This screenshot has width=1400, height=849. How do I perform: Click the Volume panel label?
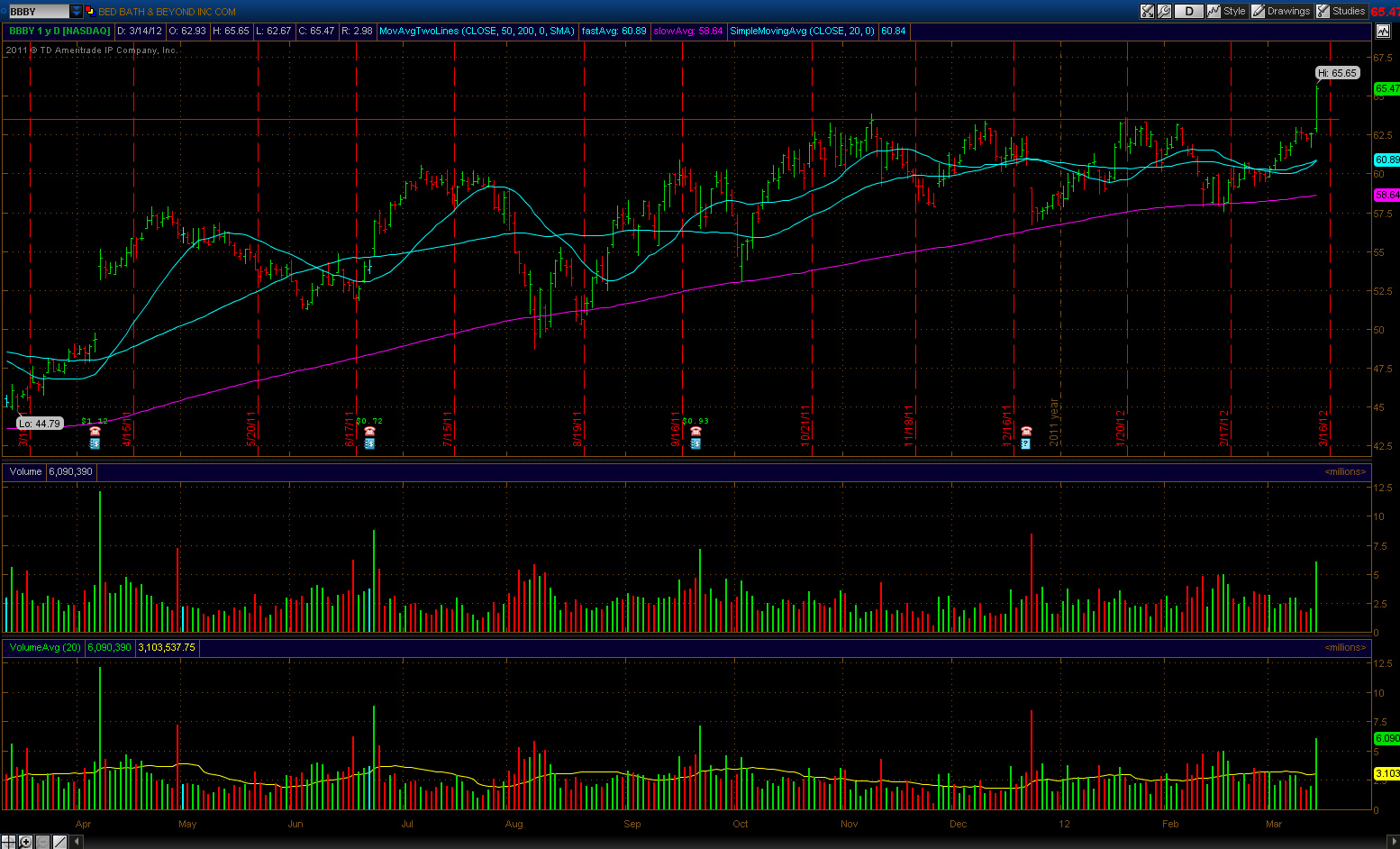click(25, 471)
